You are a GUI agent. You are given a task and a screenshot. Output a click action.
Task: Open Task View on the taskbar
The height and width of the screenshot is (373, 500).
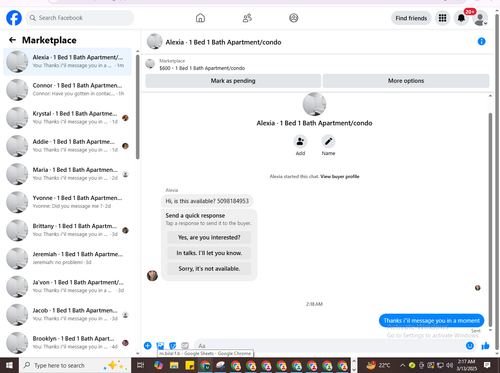pyautogui.click(x=141, y=365)
